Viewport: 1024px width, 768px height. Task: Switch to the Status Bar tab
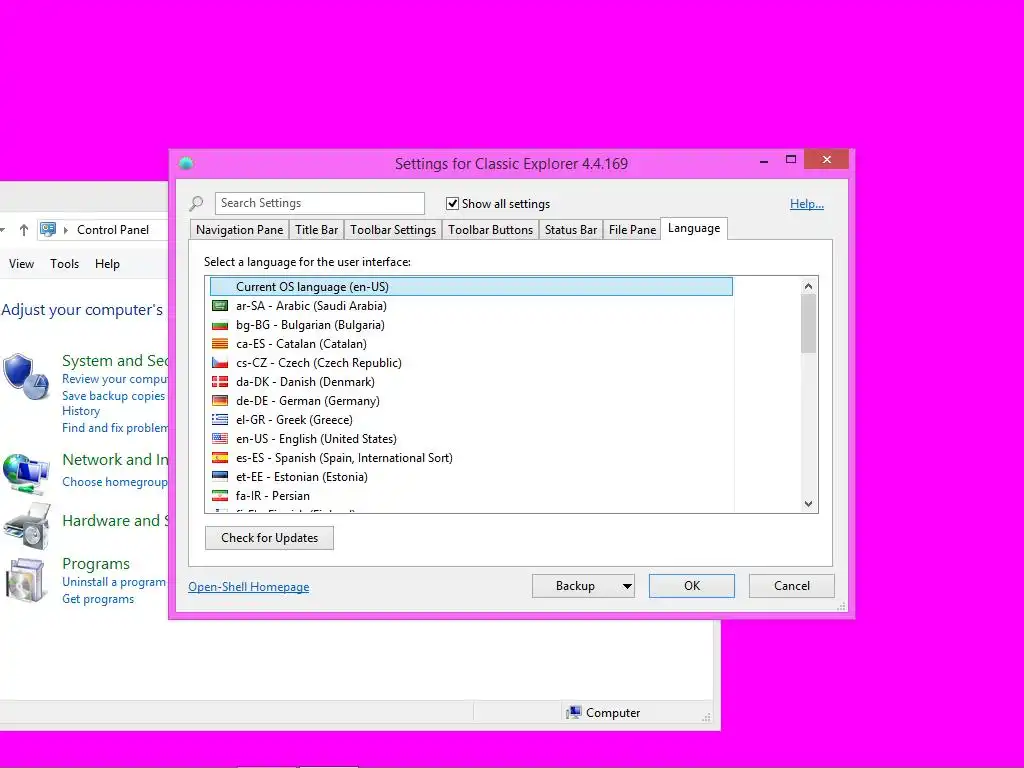571,230
